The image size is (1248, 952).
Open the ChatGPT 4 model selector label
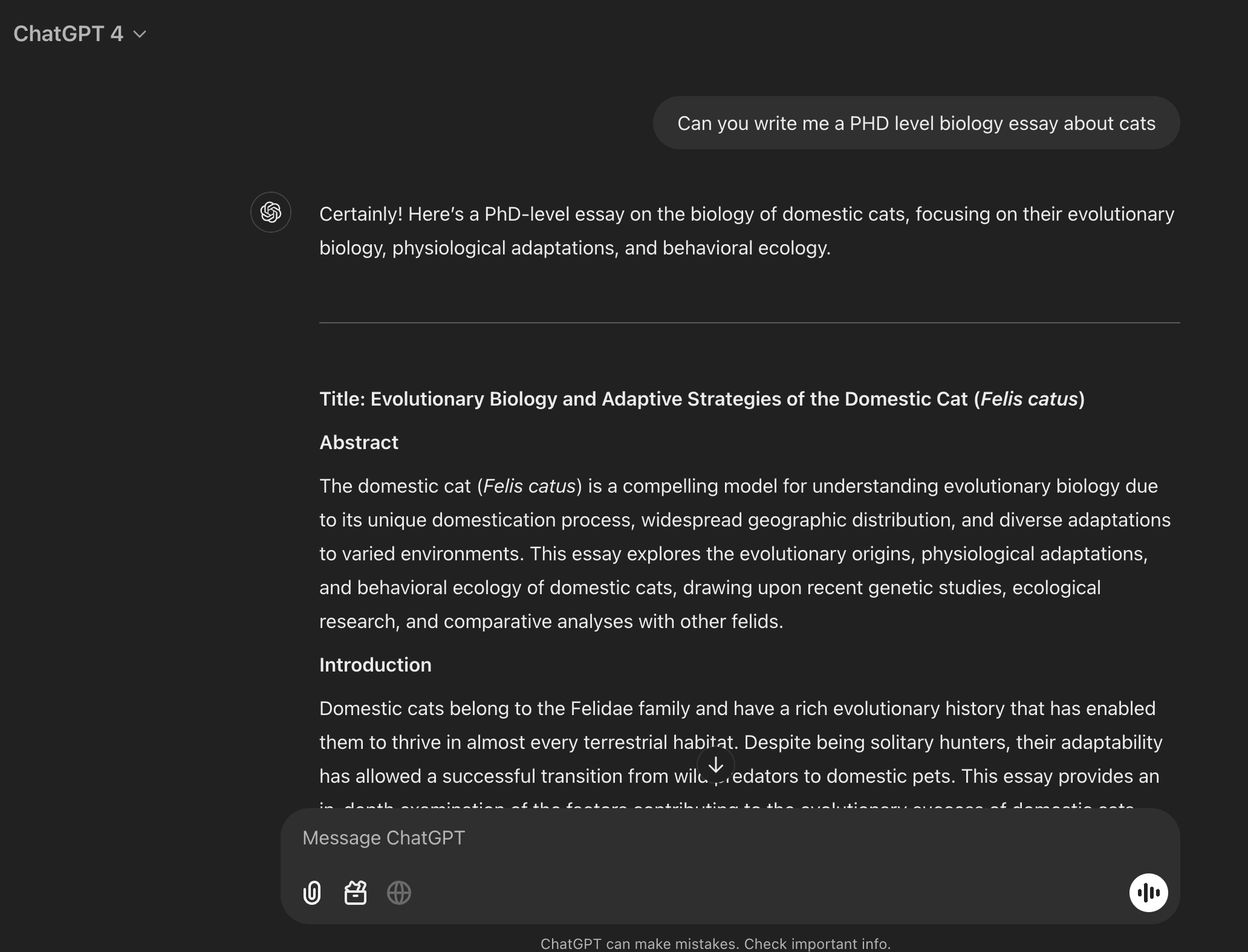point(68,34)
